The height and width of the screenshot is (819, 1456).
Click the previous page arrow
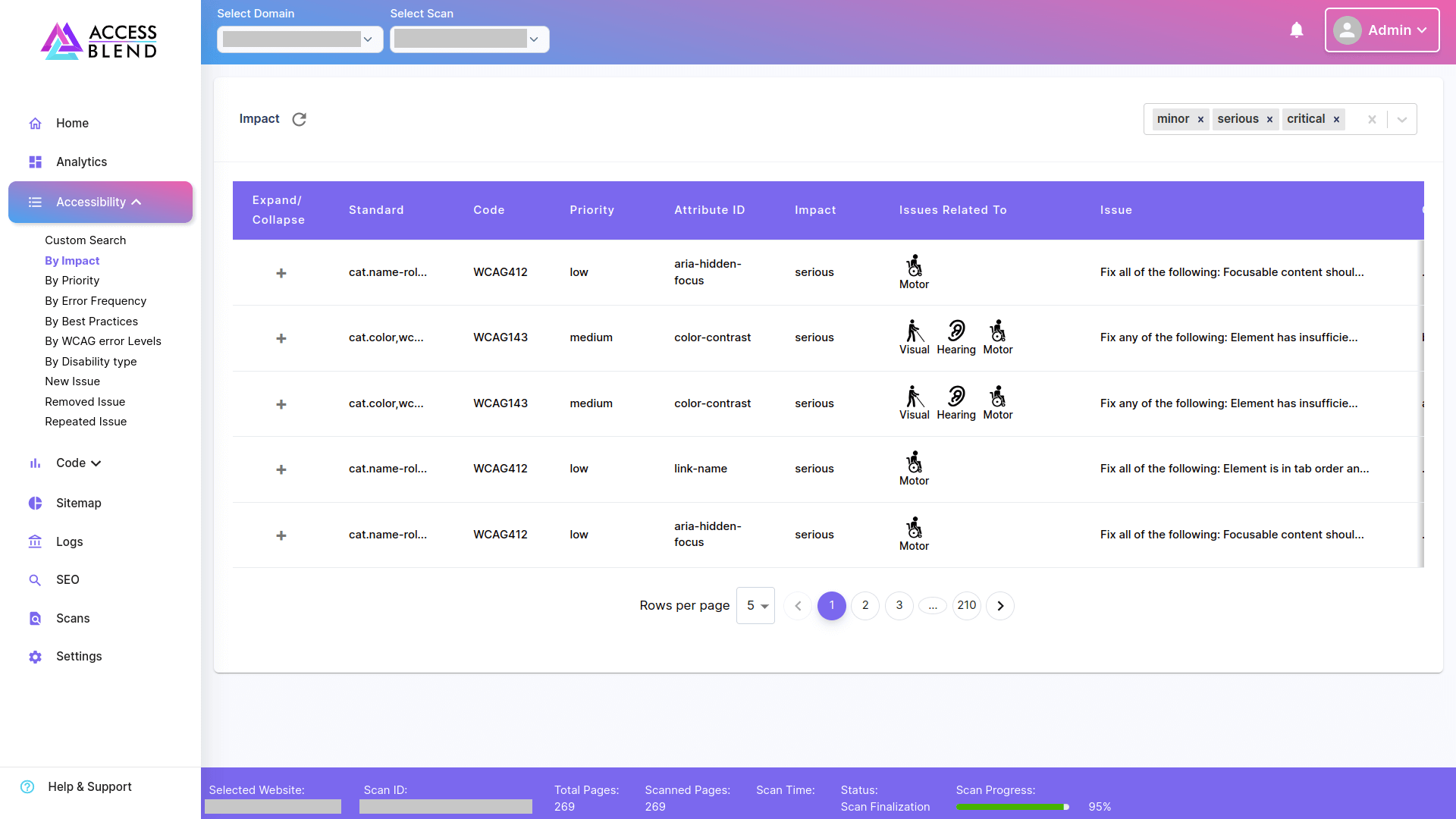point(798,606)
